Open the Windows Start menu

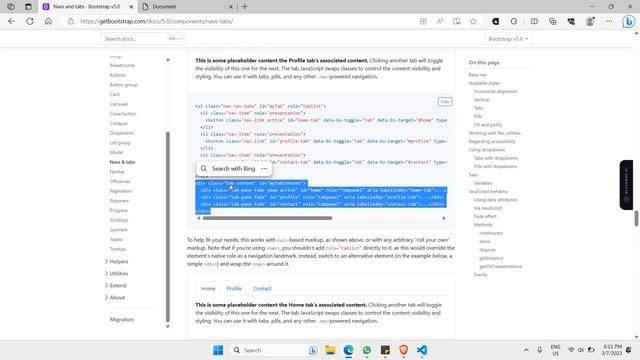218,350
